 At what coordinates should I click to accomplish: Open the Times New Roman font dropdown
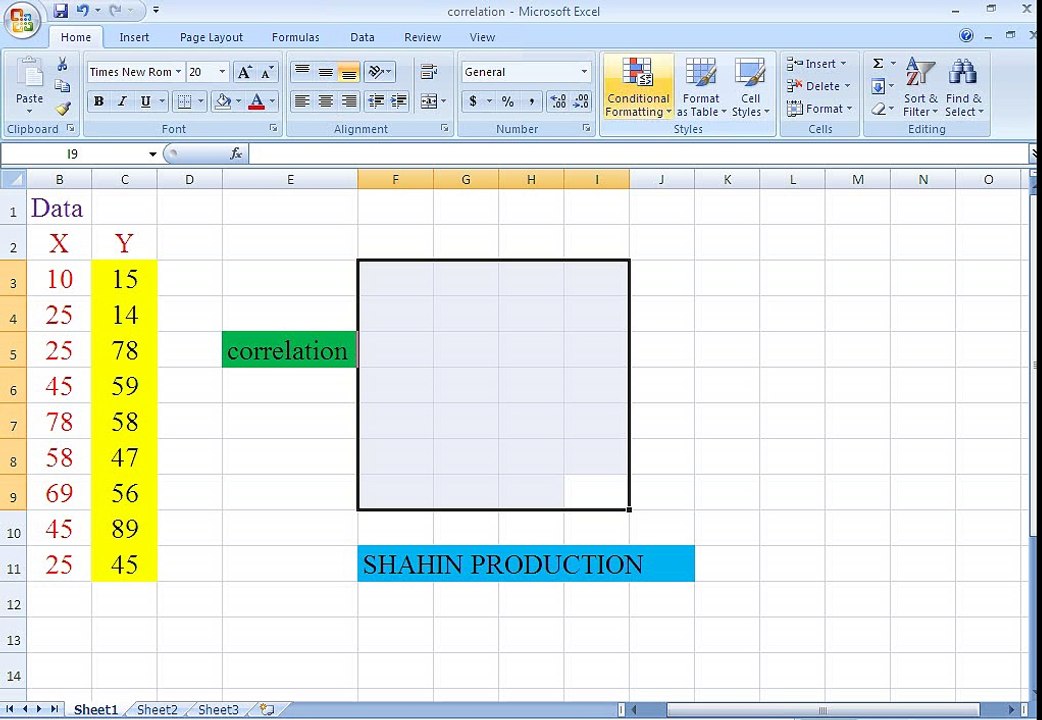coord(178,72)
